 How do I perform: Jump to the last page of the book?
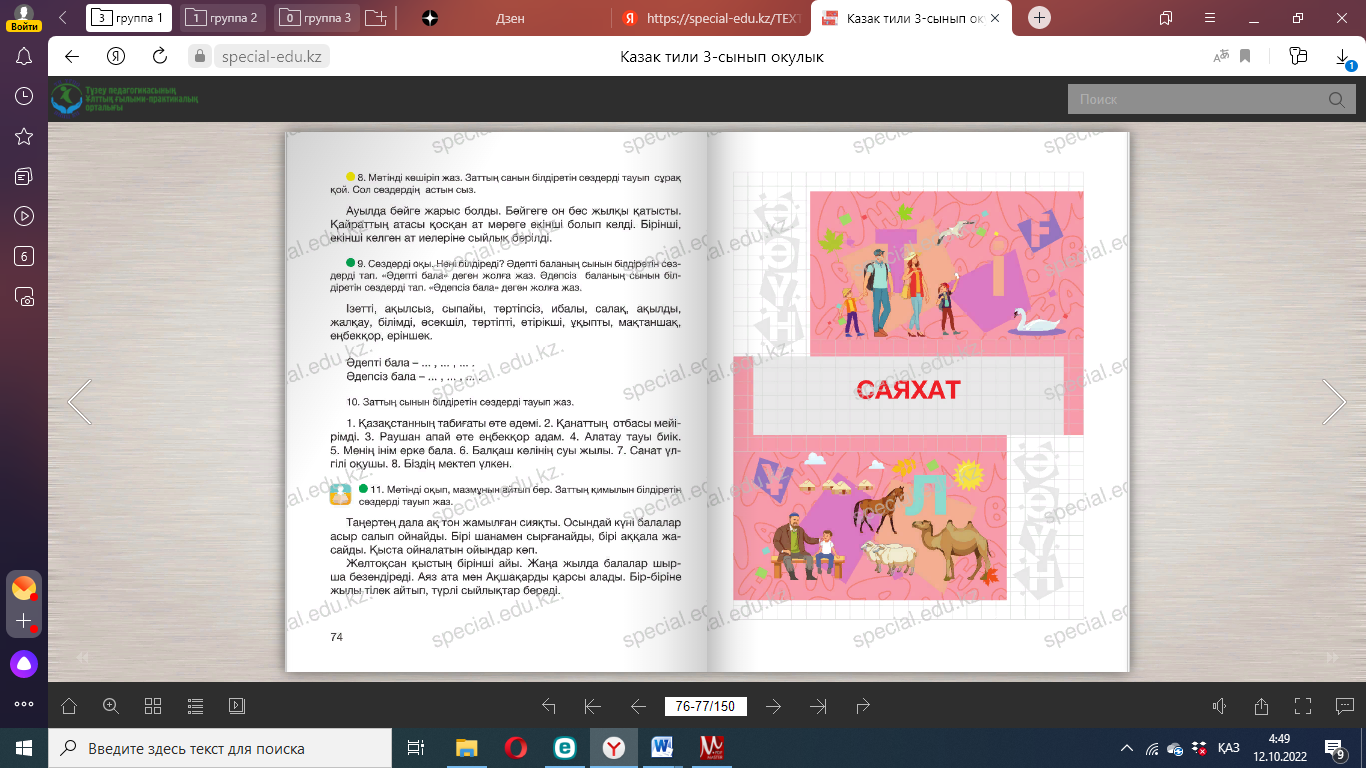click(819, 706)
